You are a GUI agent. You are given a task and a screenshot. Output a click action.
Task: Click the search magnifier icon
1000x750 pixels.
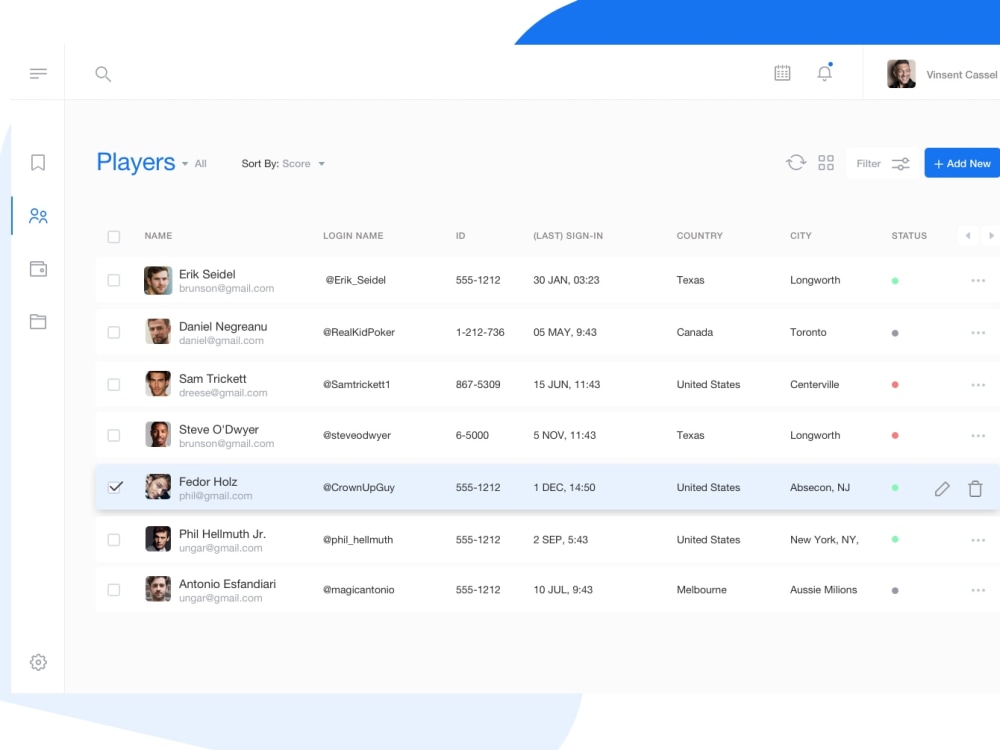pos(103,74)
